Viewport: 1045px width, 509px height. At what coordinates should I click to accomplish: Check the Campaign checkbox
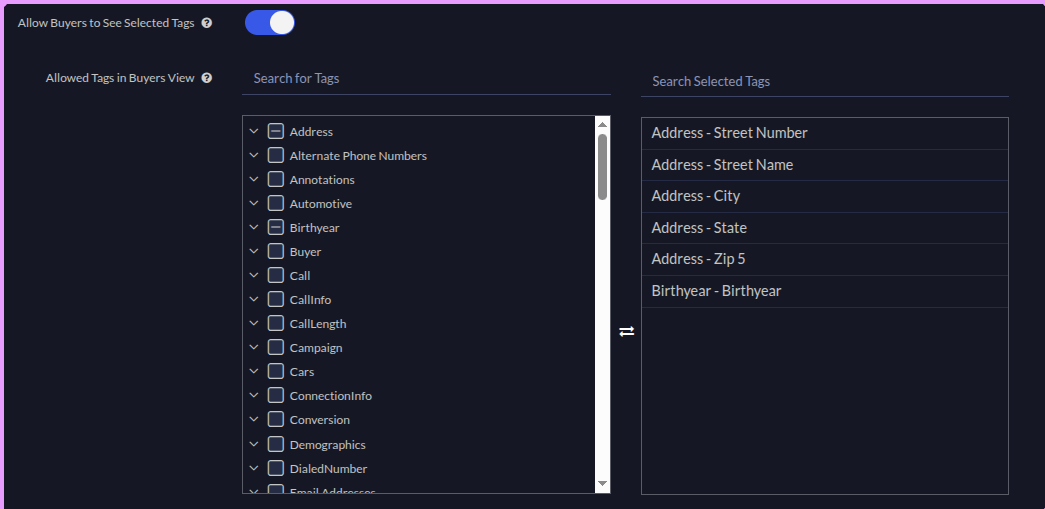pos(276,347)
